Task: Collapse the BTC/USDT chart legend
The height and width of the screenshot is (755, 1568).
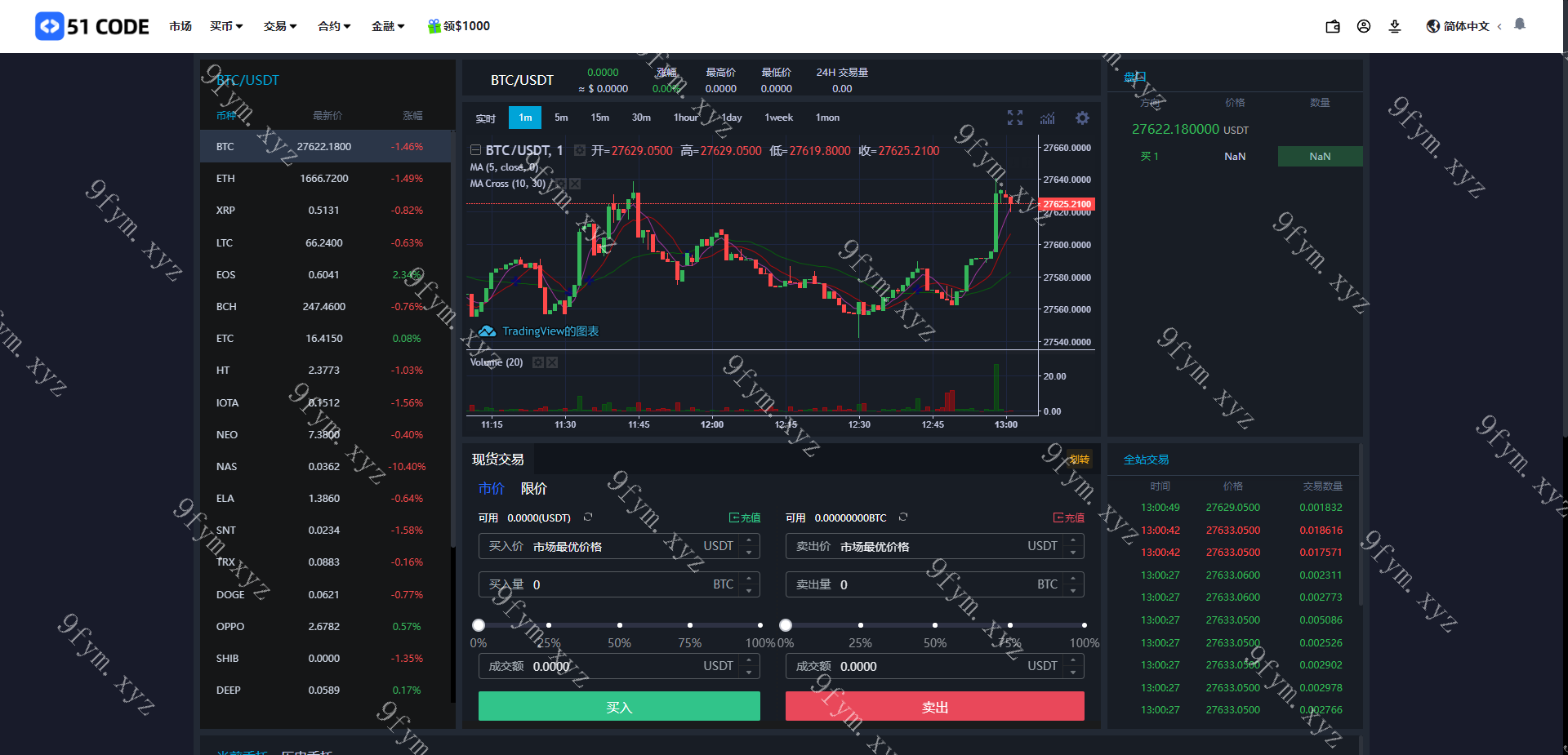Action: 475,150
